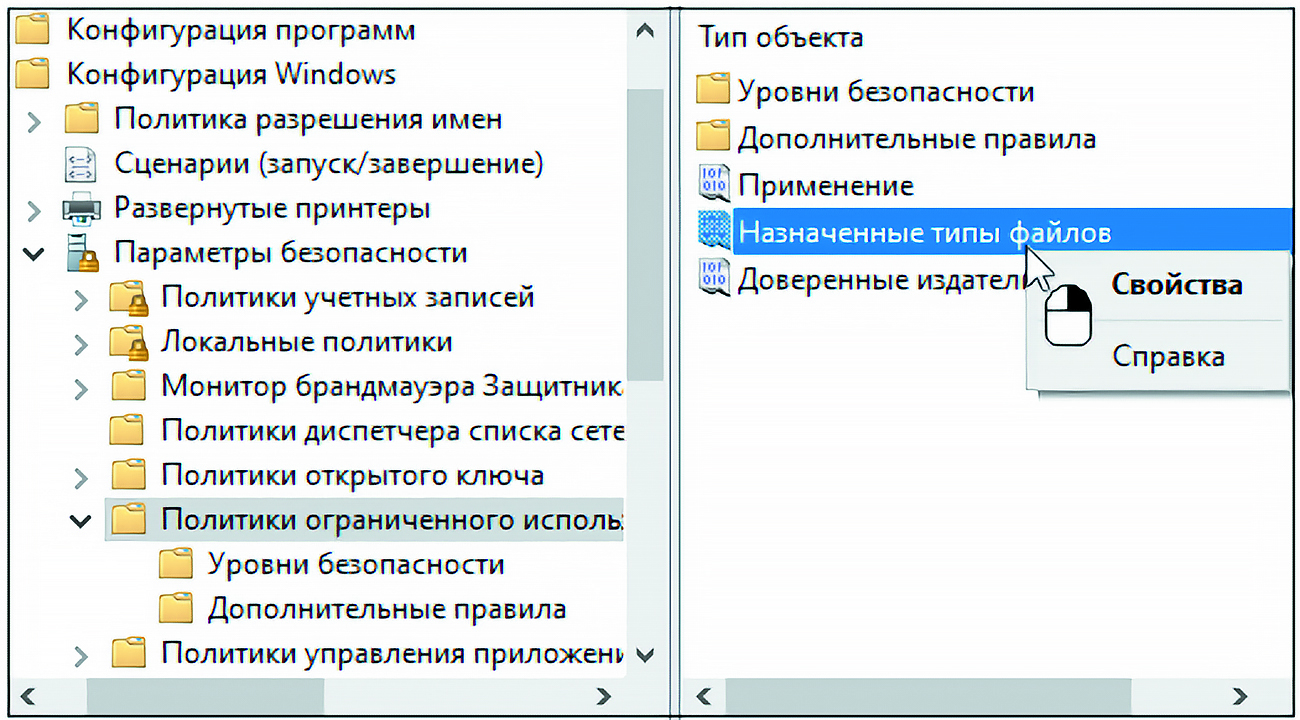
Task: Expand the Политики открытого ключа node
Action: 81,477
